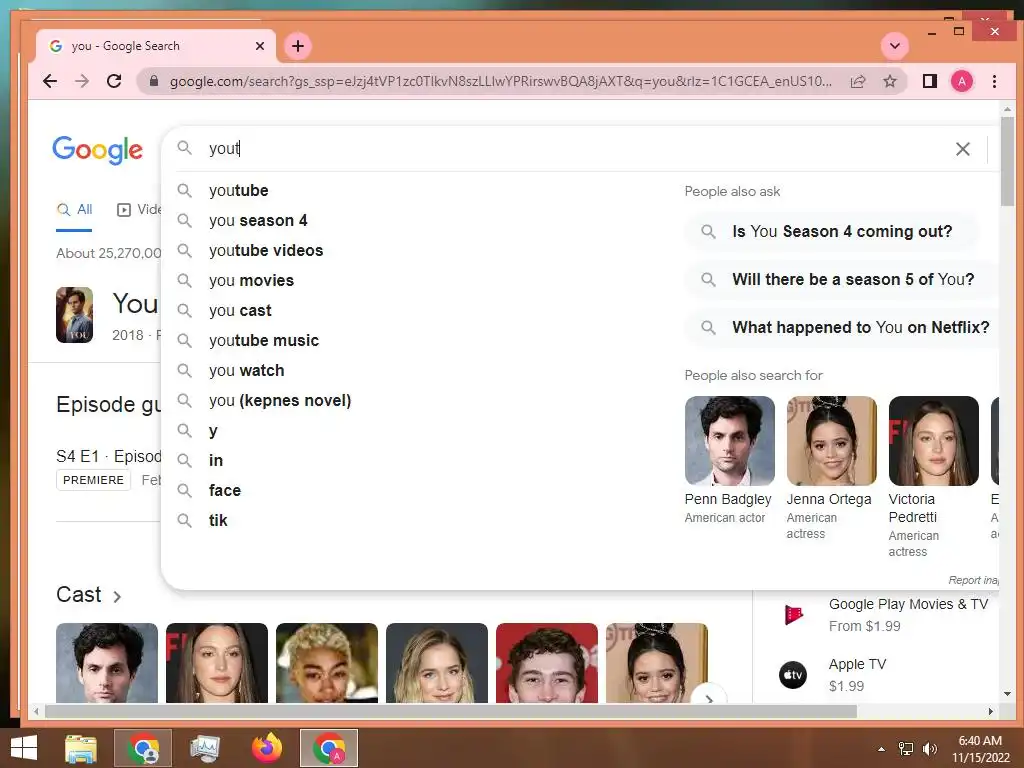The height and width of the screenshot is (768, 1024).
Task: Click the blonde curly-hair cast photo
Action: pyautogui.click(x=327, y=663)
